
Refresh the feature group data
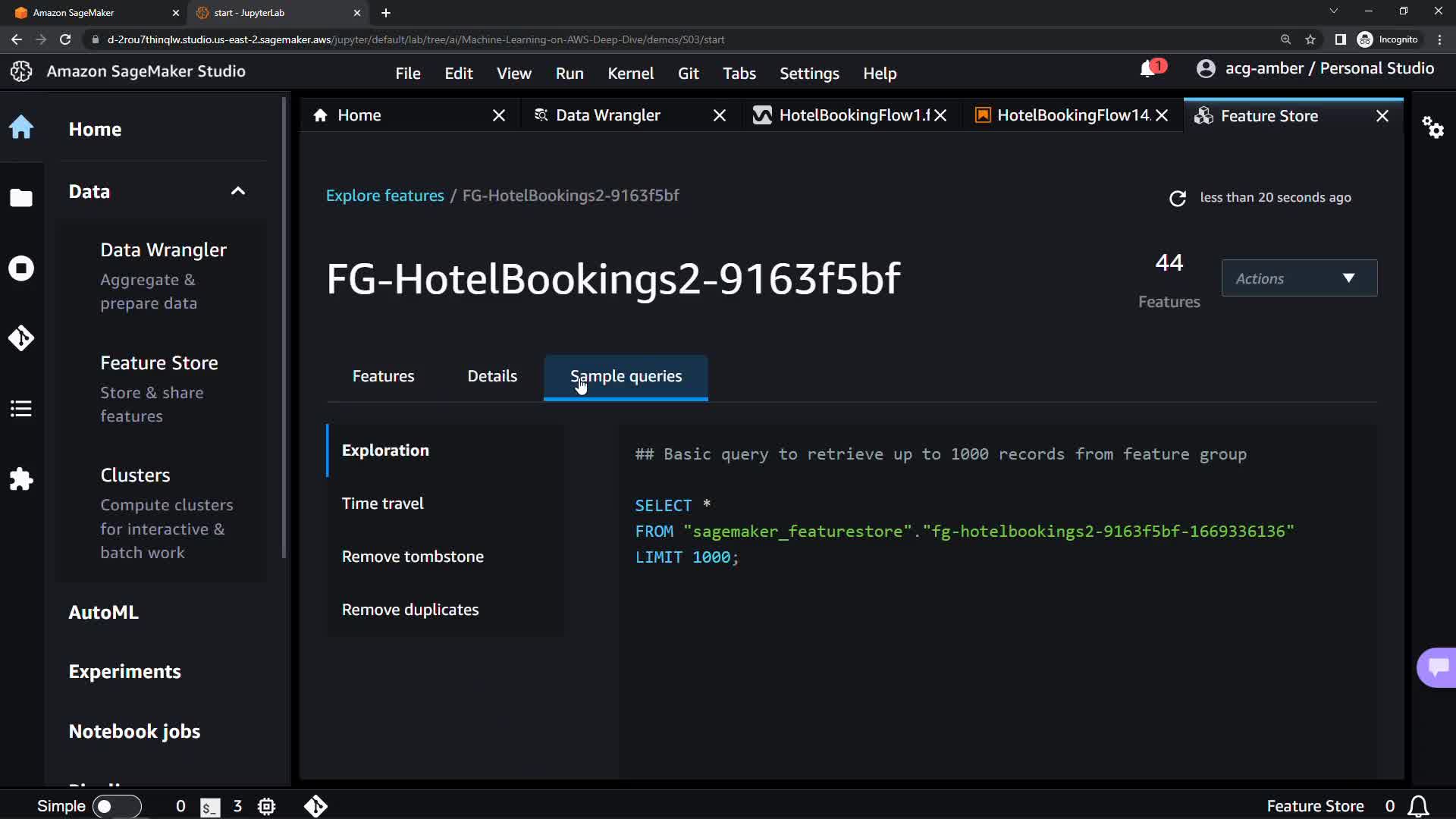1177,198
